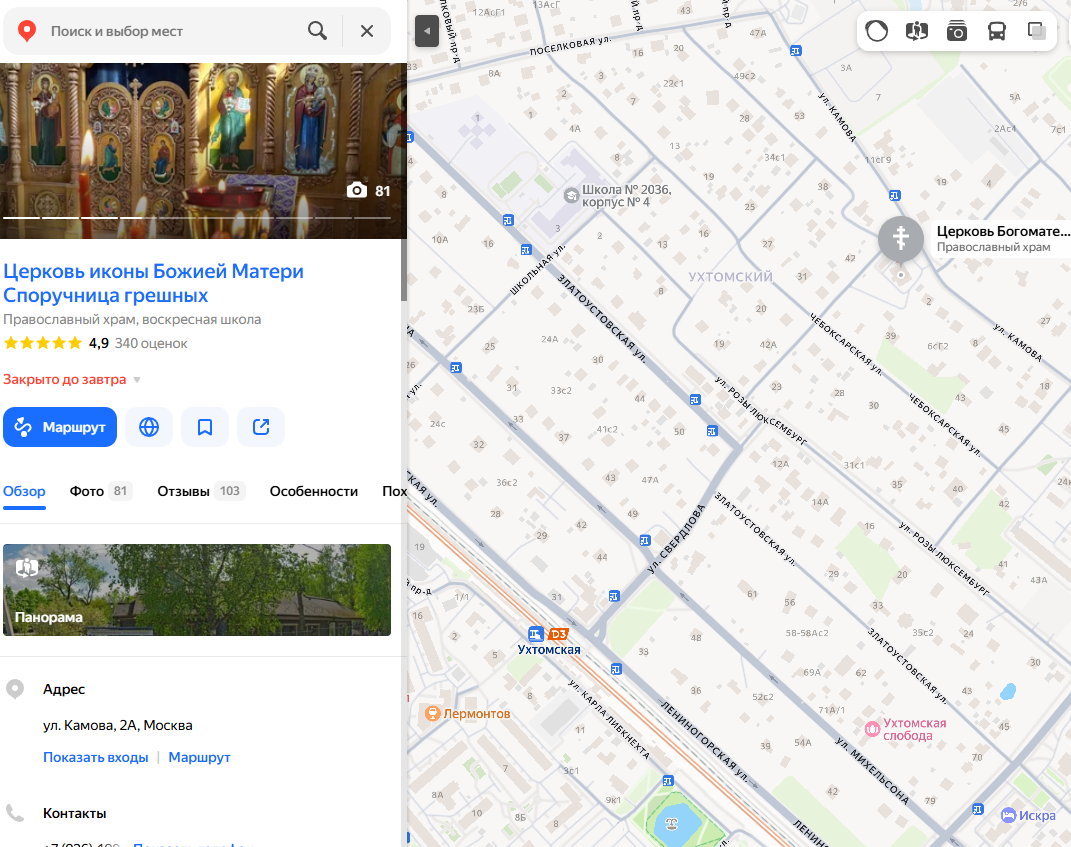Click the fountain icon in the pond
The width and height of the screenshot is (1071, 847).
point(671,823)
